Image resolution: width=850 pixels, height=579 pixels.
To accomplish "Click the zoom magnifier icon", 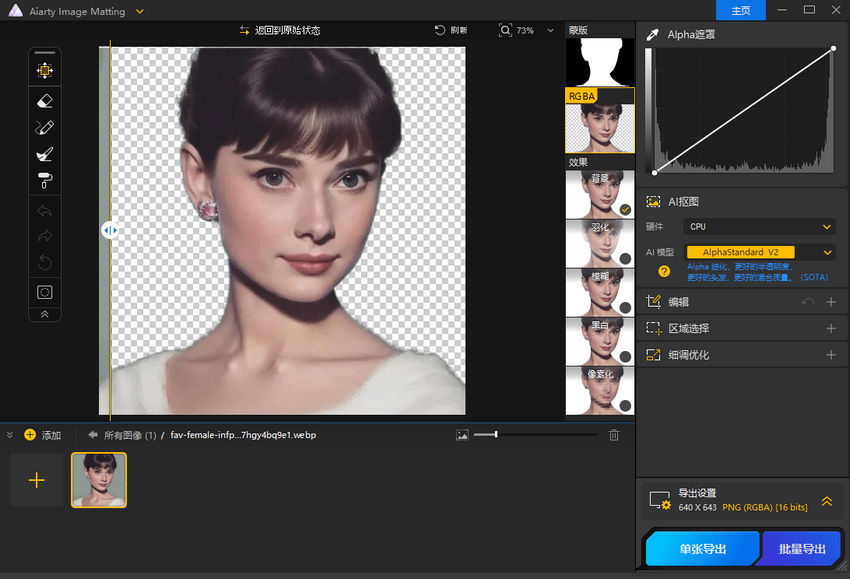I will coord(505,30).
